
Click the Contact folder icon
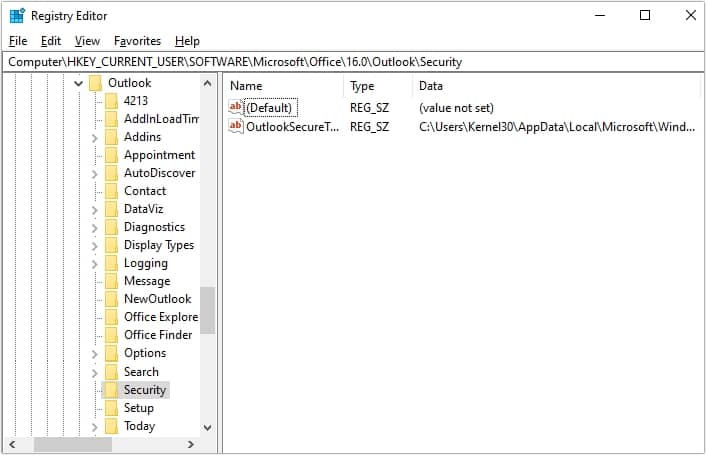(x=111, y=191)
